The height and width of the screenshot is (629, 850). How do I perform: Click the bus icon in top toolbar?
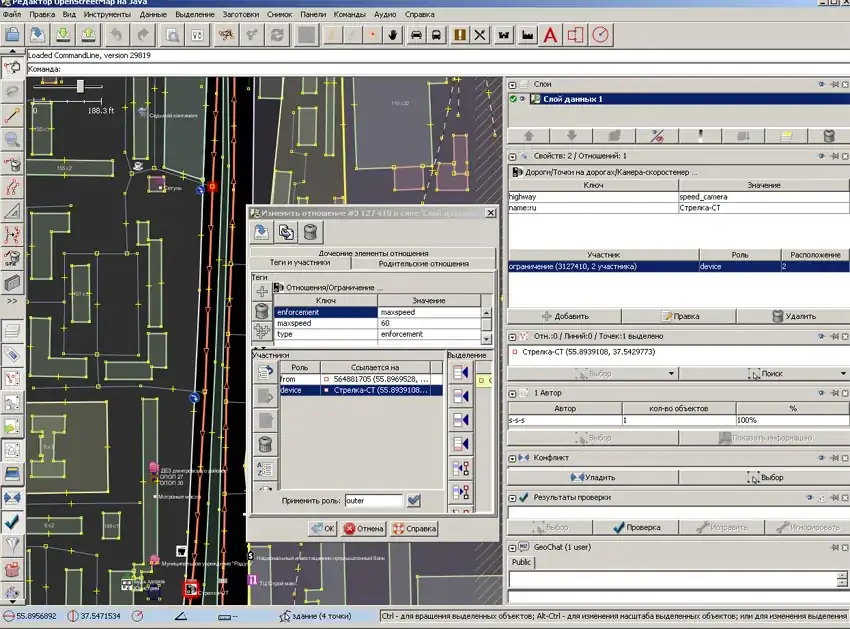click(x=437, y=35)
